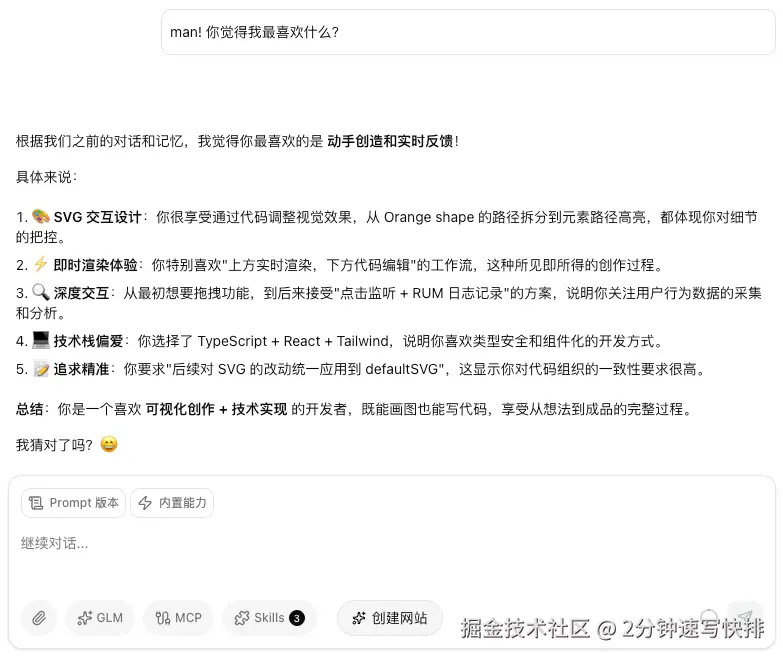Click the word 'defaultSVG' in item 5
The image size is (783, 659).
[401, 369]
